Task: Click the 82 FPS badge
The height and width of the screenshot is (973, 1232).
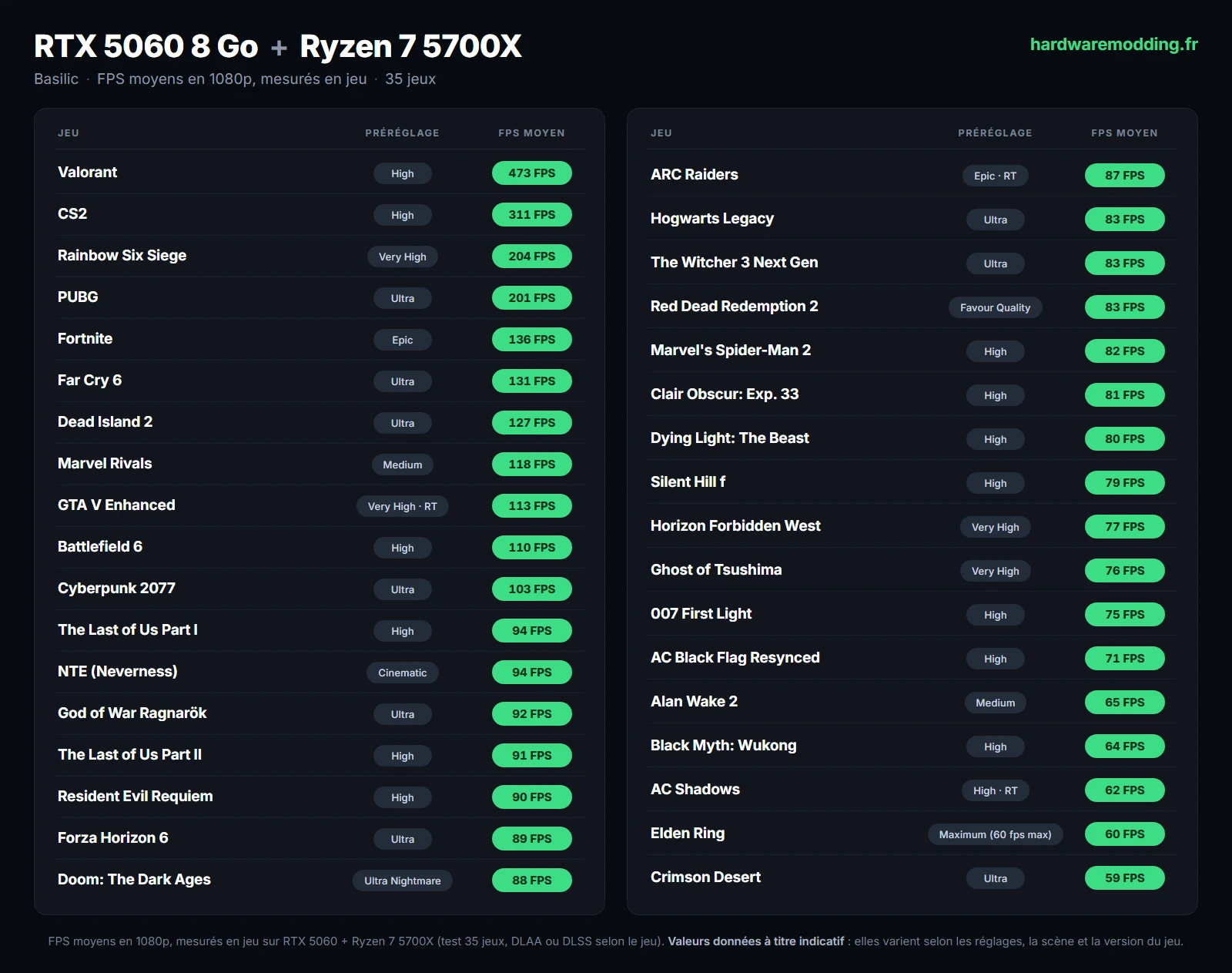Action: click(x=1124, y=351)
